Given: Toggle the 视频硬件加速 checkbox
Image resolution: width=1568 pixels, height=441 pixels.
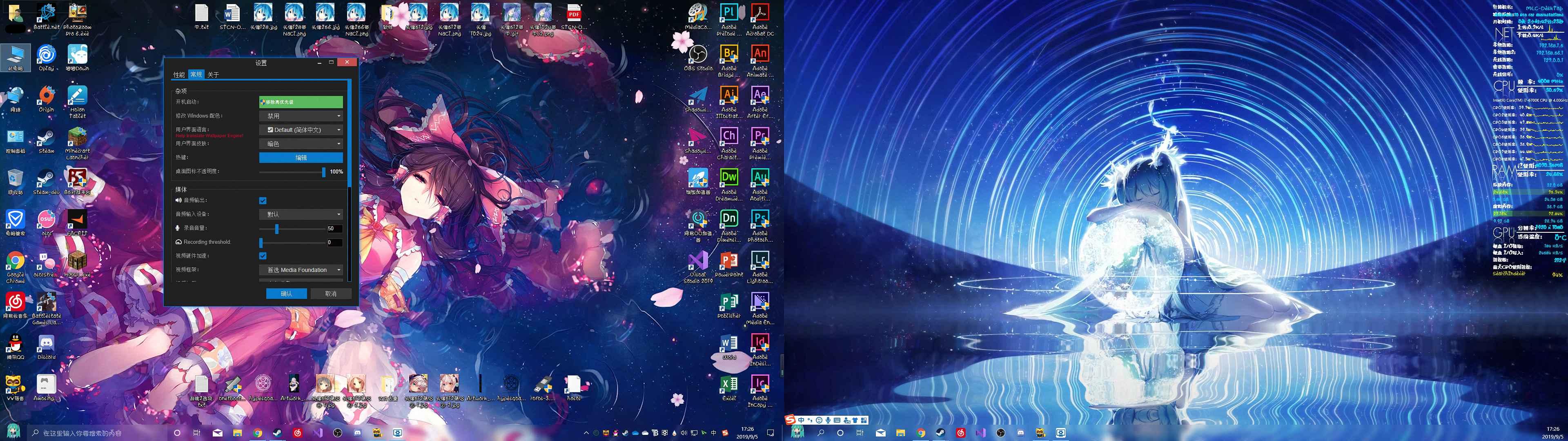Looking at the screenshot, I should 263,256.
